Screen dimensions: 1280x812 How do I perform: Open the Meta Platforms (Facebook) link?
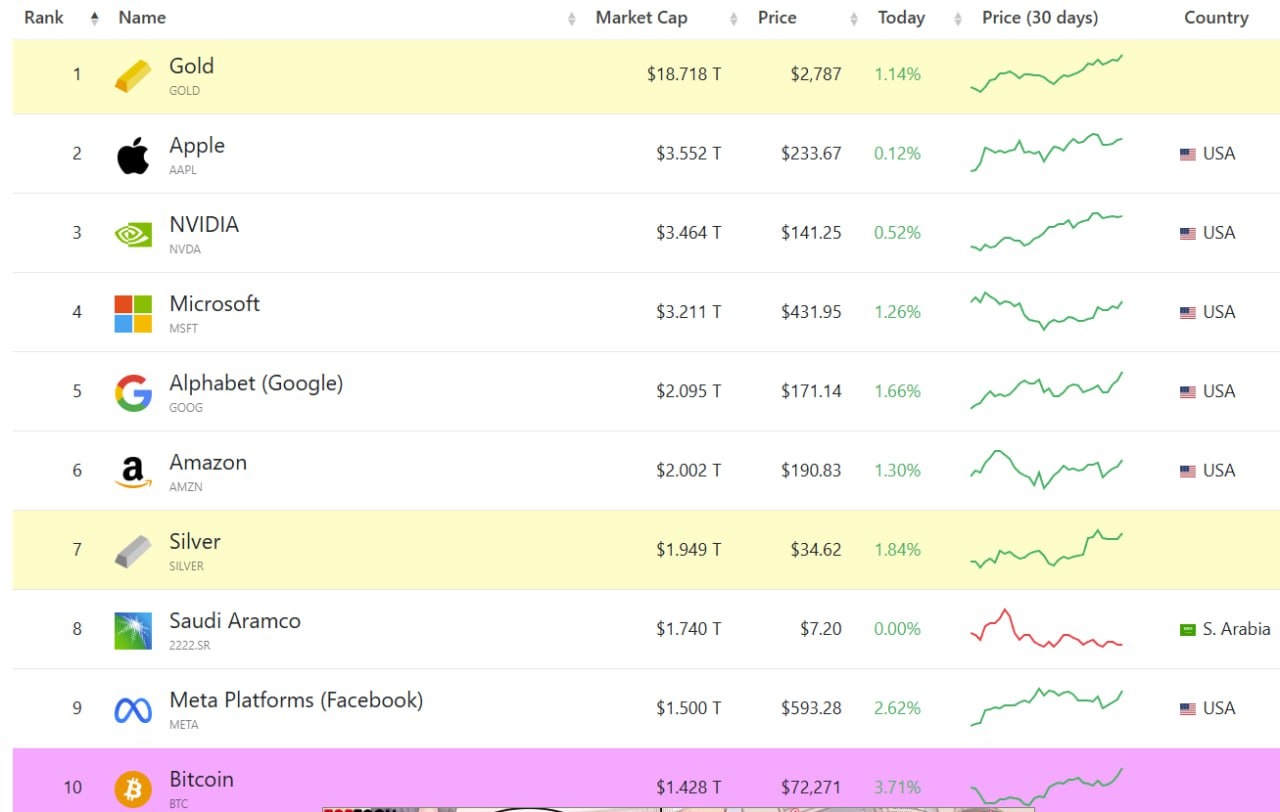(x=296, y=700)
